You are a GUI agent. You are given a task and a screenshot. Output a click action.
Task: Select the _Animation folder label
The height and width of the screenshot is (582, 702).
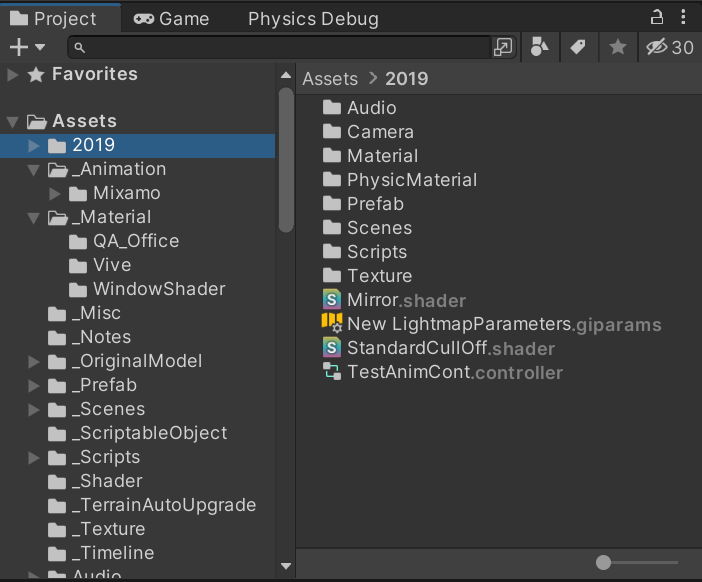tap(118, 170)
